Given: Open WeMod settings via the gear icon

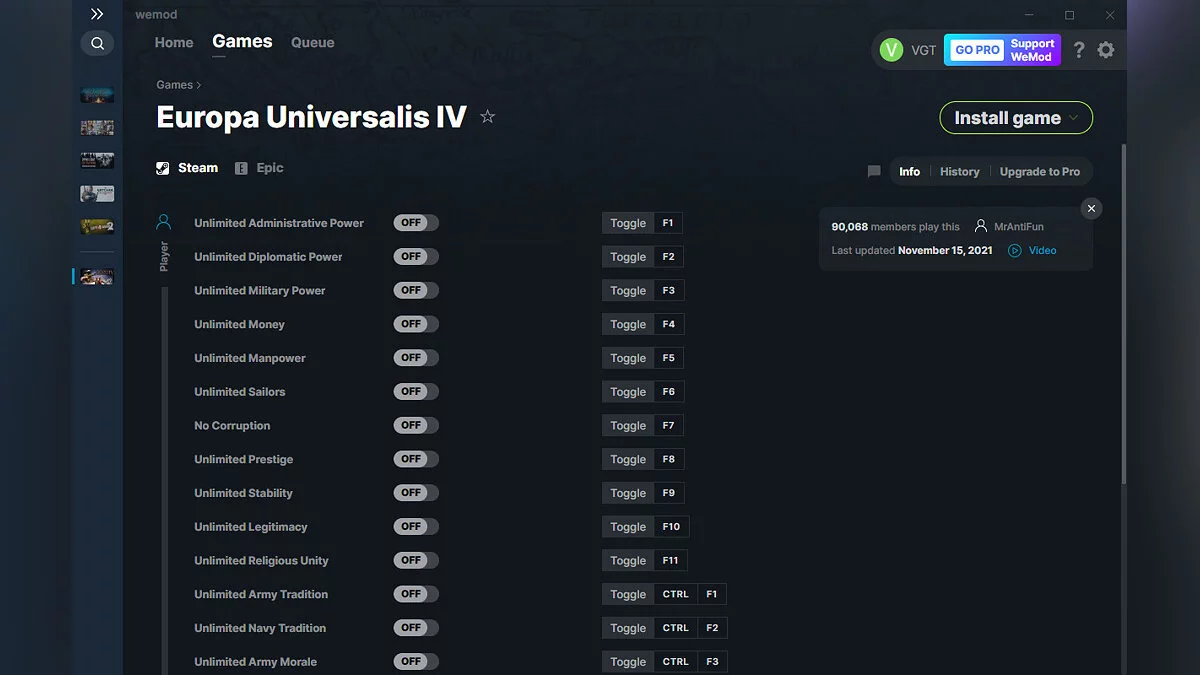Looking at the screenshot, I should point(1106,49).
